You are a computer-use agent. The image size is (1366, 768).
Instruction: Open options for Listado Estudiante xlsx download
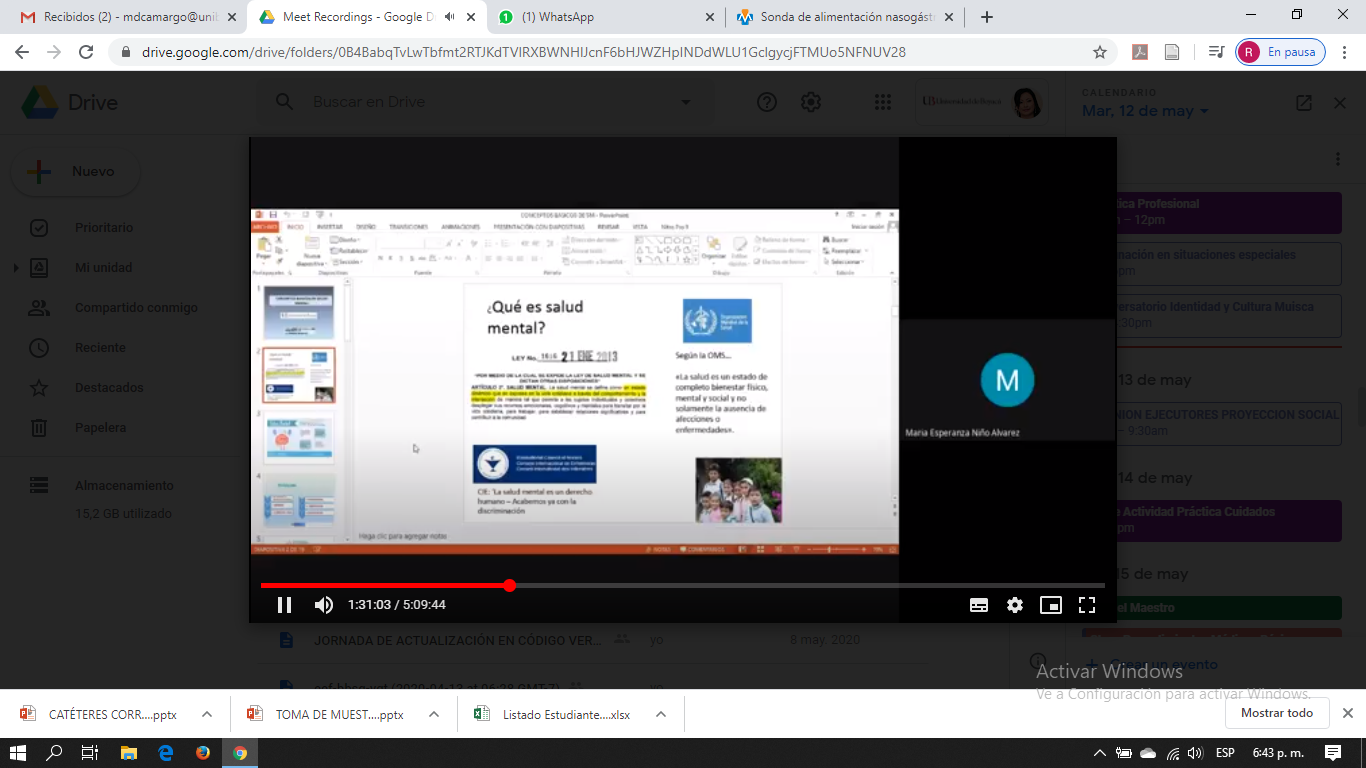point(661,714)
